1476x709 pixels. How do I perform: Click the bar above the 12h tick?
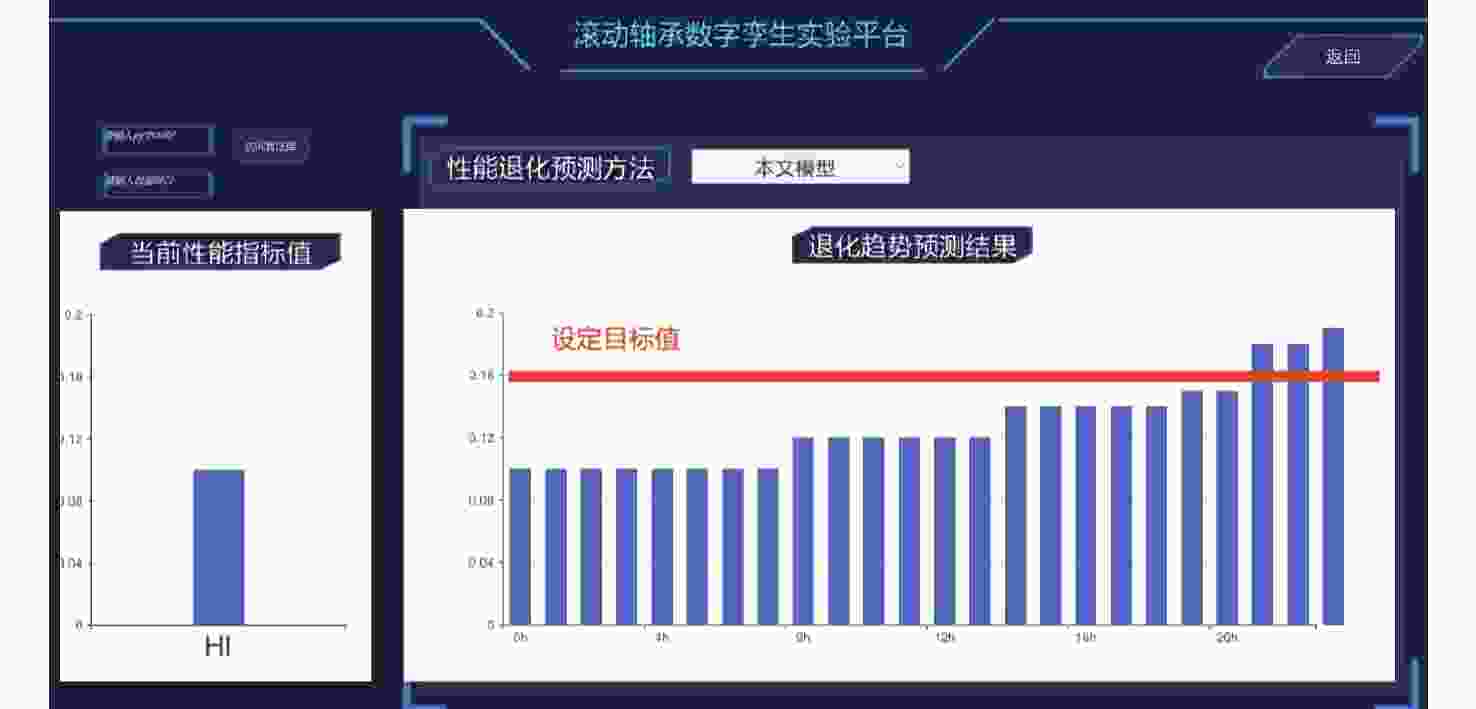click(945, 531)
